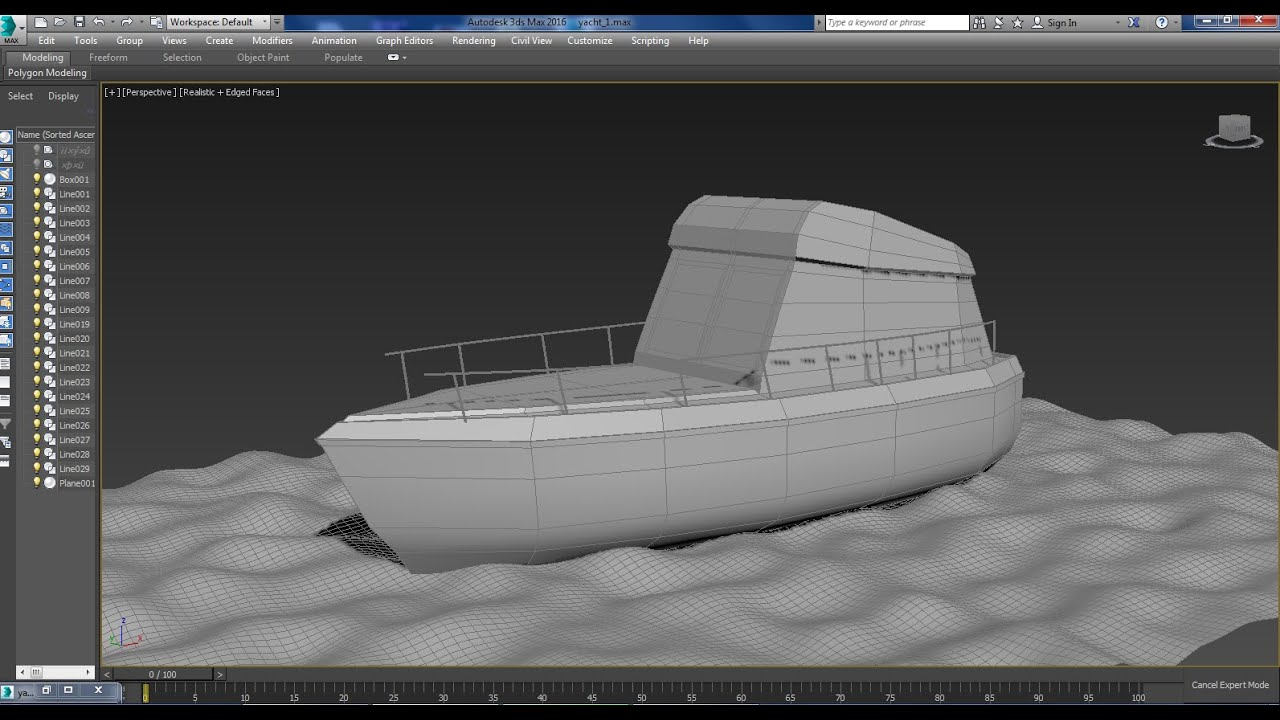Click the shape icon beside Line001
The image size is (1280, 720).
click(50, 194)
